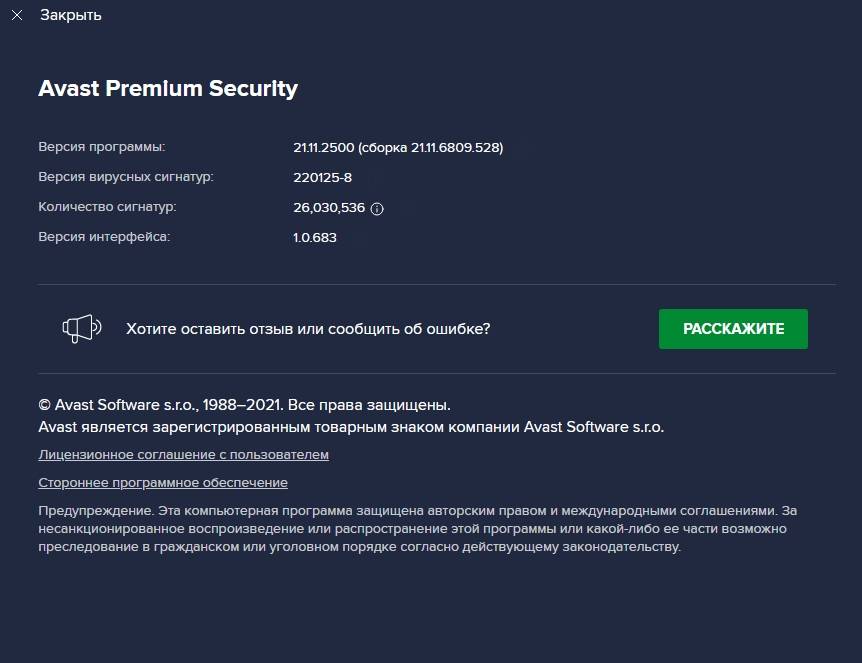Click the copyright line 1988–2021
The image size is (862, 663).
[x=244, y=405]
